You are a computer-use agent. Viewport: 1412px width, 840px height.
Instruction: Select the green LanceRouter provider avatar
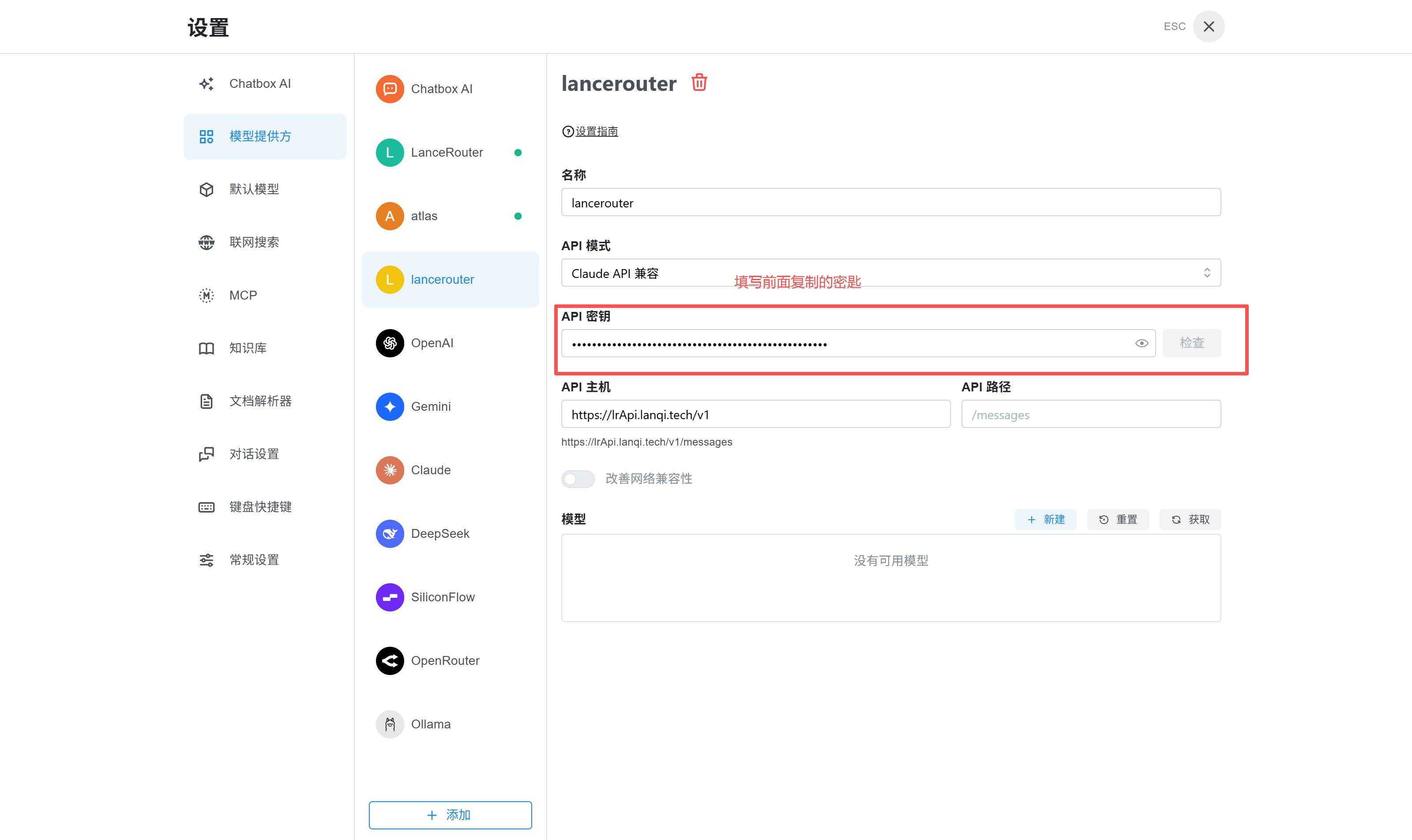click(390, 152)
